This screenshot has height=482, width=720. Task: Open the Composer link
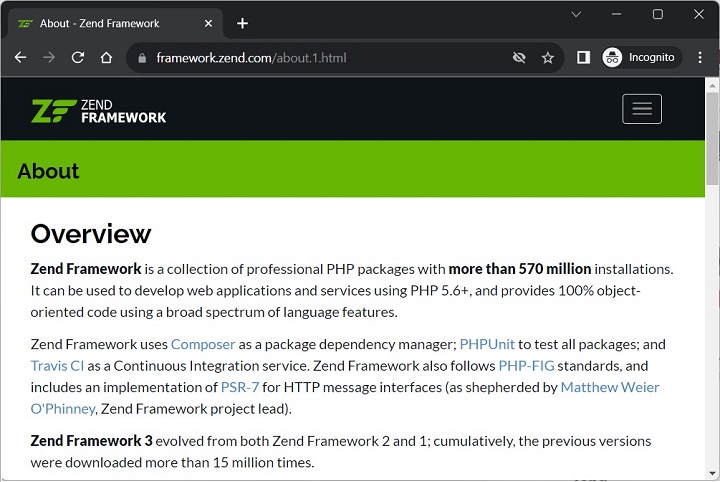pos(203,344)
